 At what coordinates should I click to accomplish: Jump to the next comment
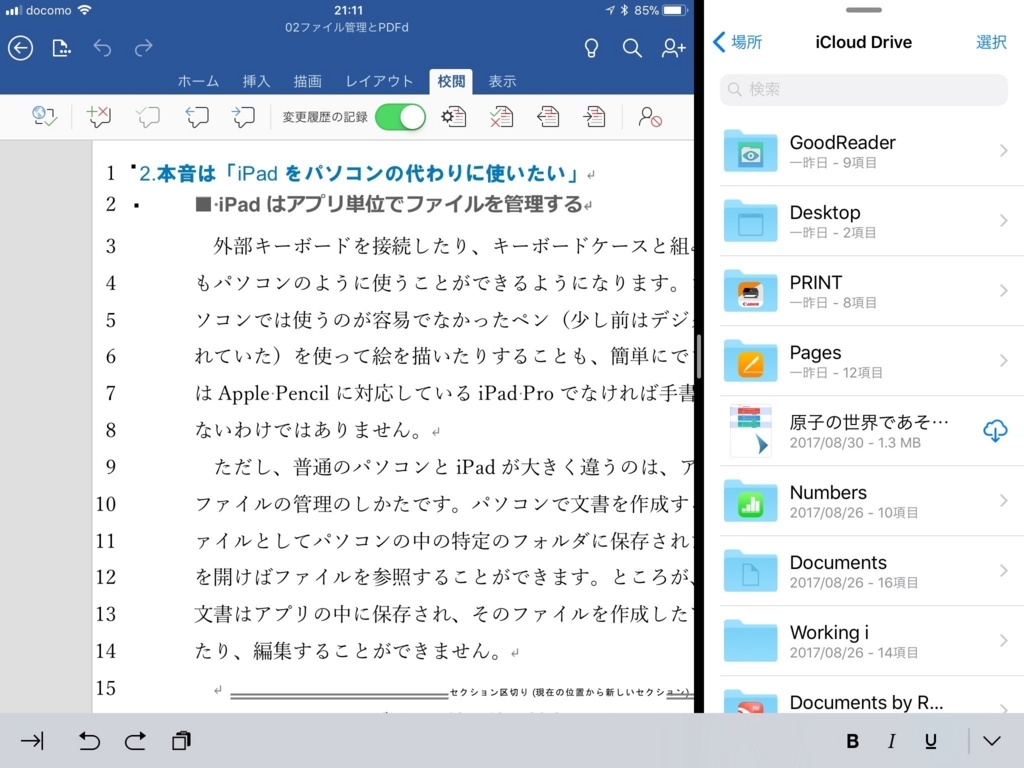[243, 116]
